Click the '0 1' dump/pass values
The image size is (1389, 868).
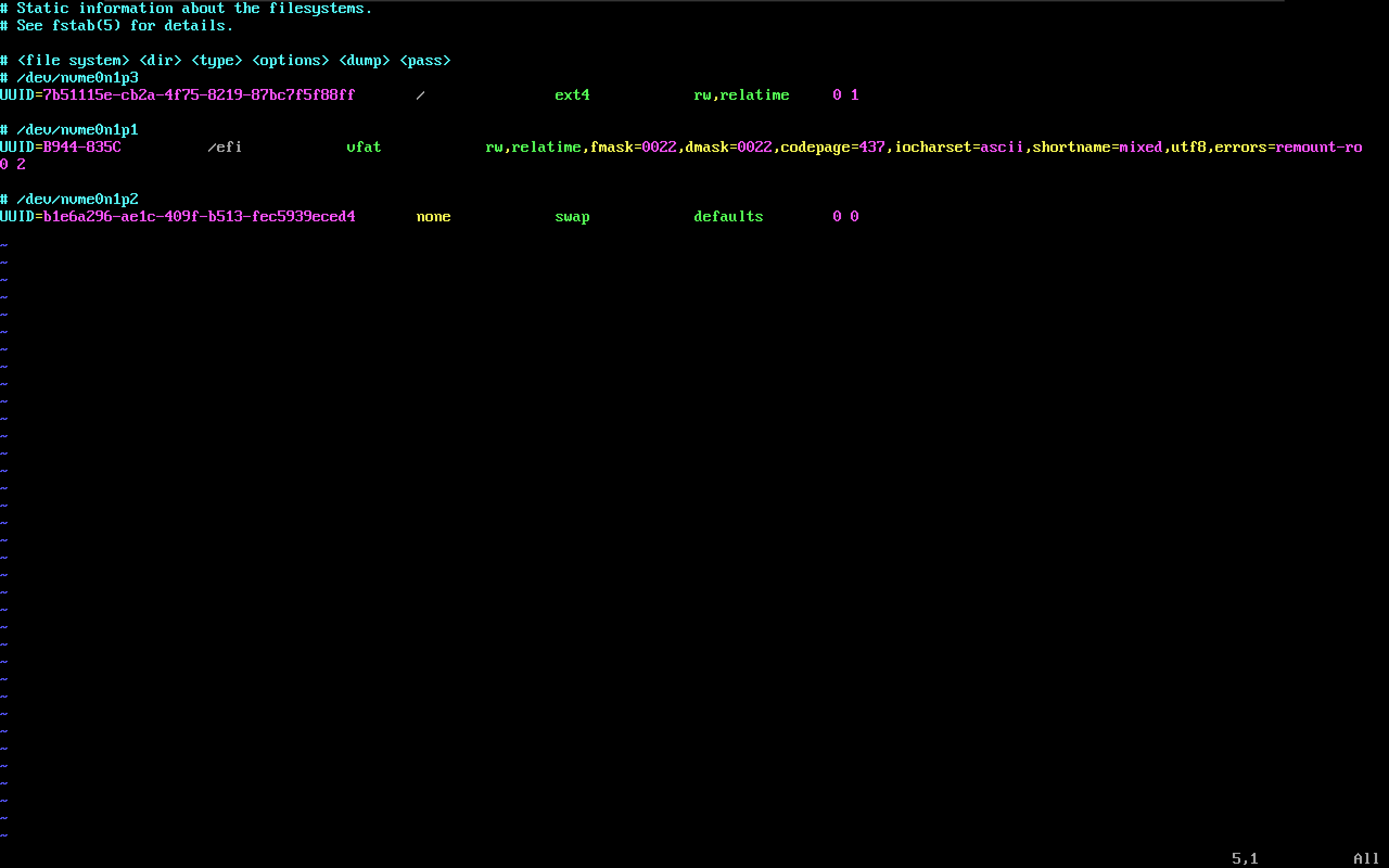point(845,95)
